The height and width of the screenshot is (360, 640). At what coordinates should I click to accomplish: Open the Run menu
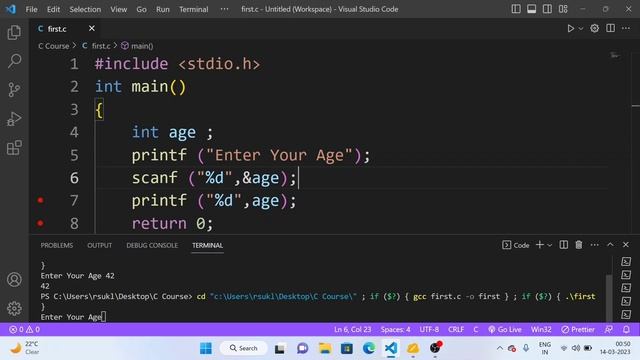tap(162, 9)
